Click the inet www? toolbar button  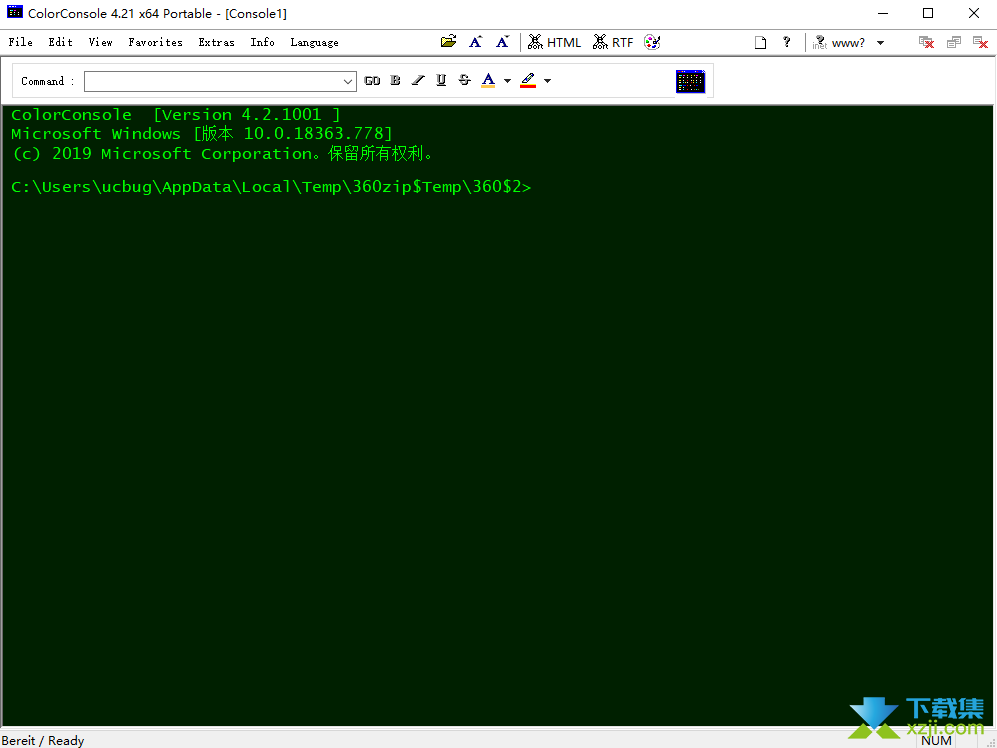839,43
